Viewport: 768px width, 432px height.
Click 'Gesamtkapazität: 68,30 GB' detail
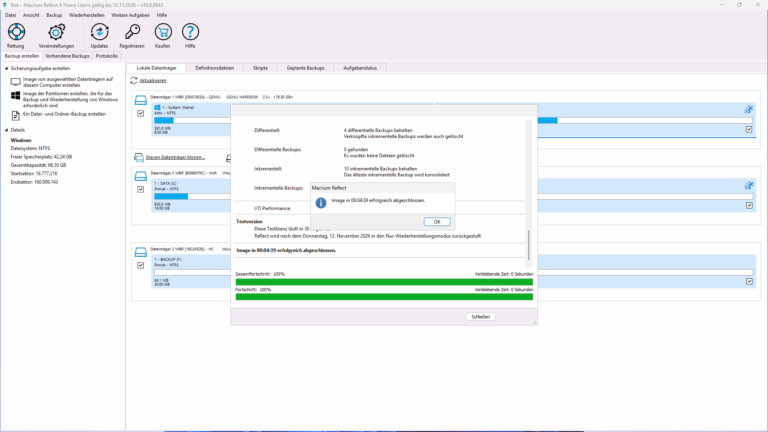38,165
